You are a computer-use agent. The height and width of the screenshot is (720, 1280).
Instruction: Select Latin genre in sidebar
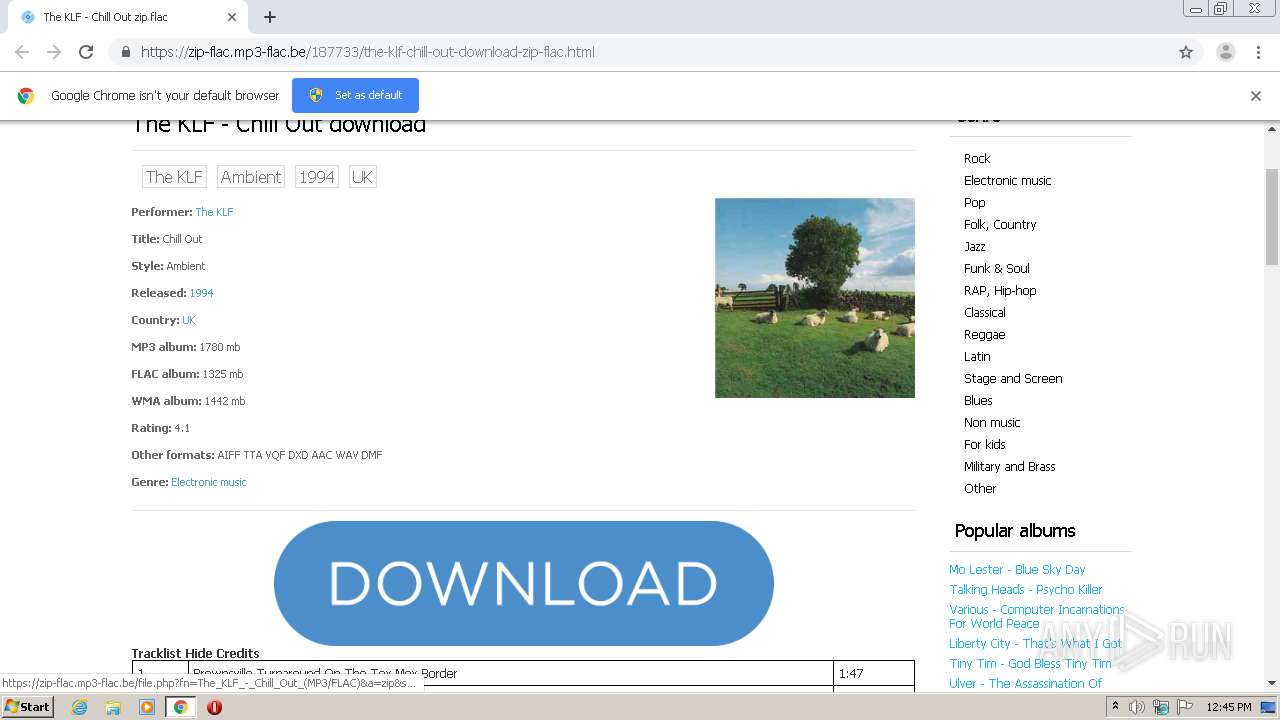tap(977, 356)
